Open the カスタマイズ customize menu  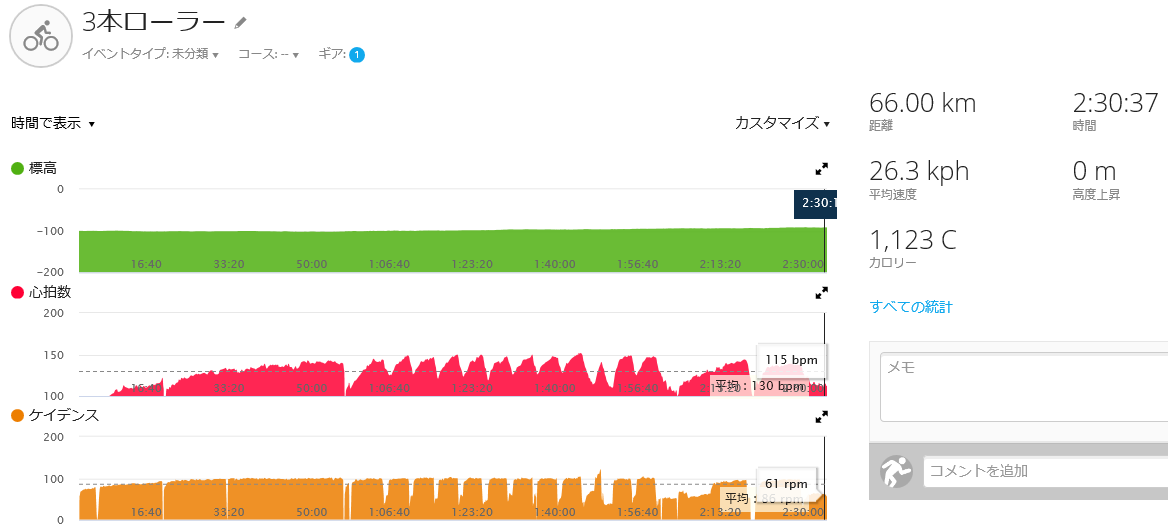pos(782,123)
